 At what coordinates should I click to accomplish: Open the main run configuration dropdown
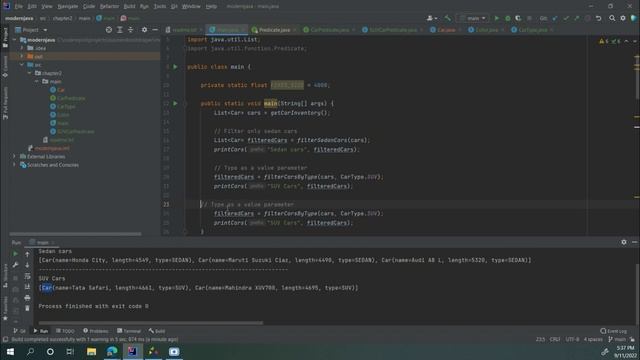pyautogui.click(x=472, y=18)
